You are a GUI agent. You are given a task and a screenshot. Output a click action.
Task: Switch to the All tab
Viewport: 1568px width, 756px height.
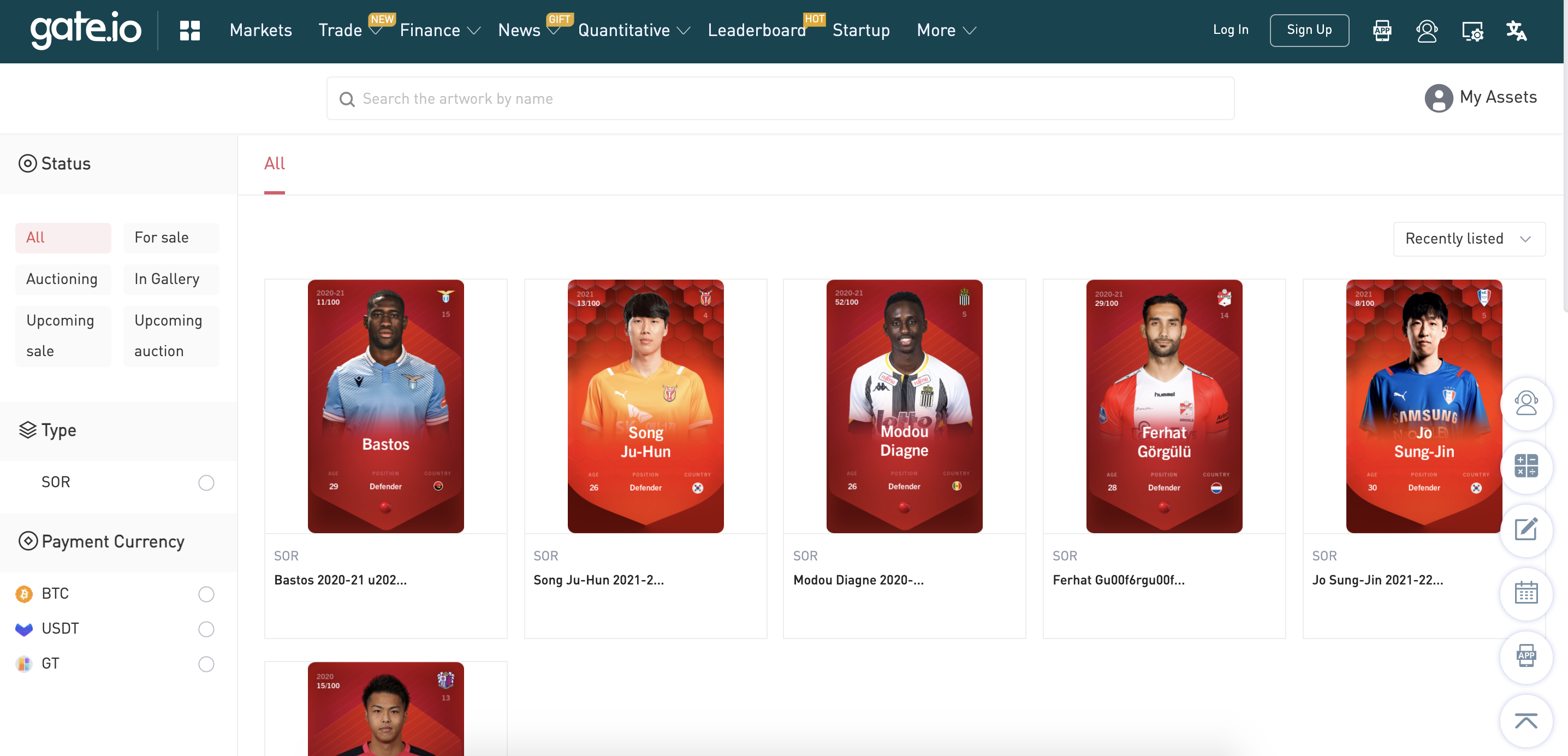[x=275, y=163]
